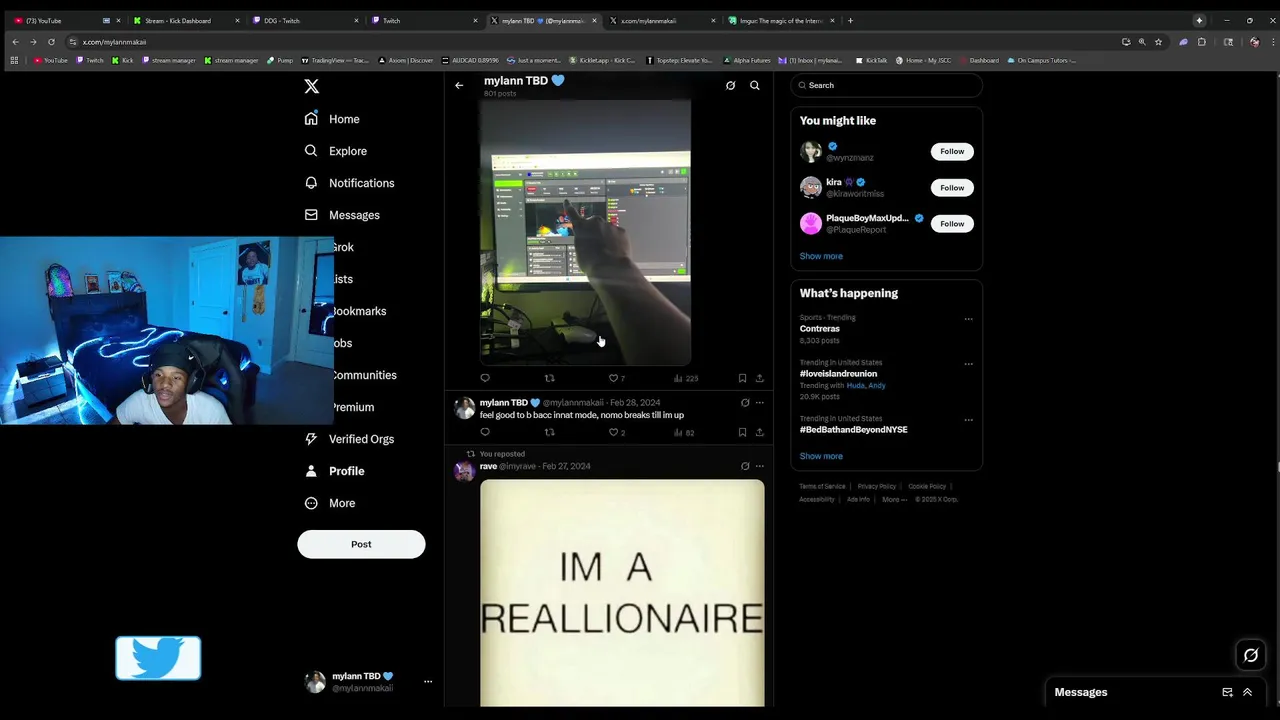The image size is (1280, 720).
Task: Click the X logo in the sidebar
Action: point(311,87)
